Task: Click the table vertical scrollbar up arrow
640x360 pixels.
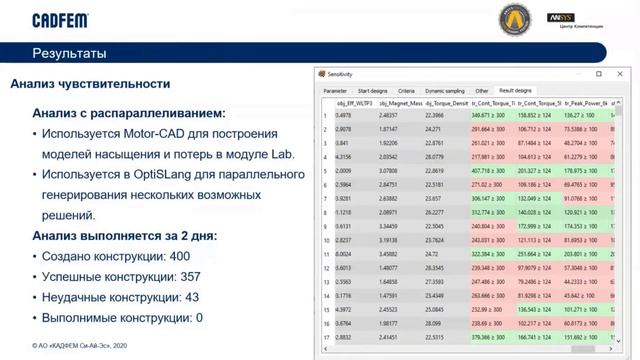Action: tap(618, 103)
